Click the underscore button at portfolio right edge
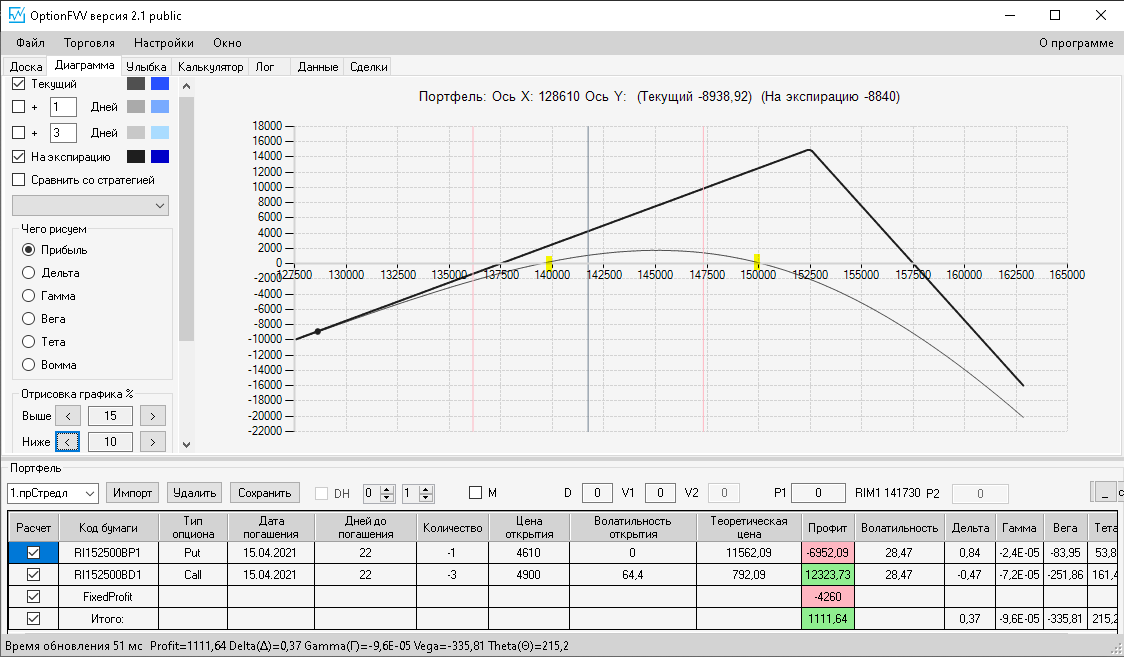 click(1104, 492)
